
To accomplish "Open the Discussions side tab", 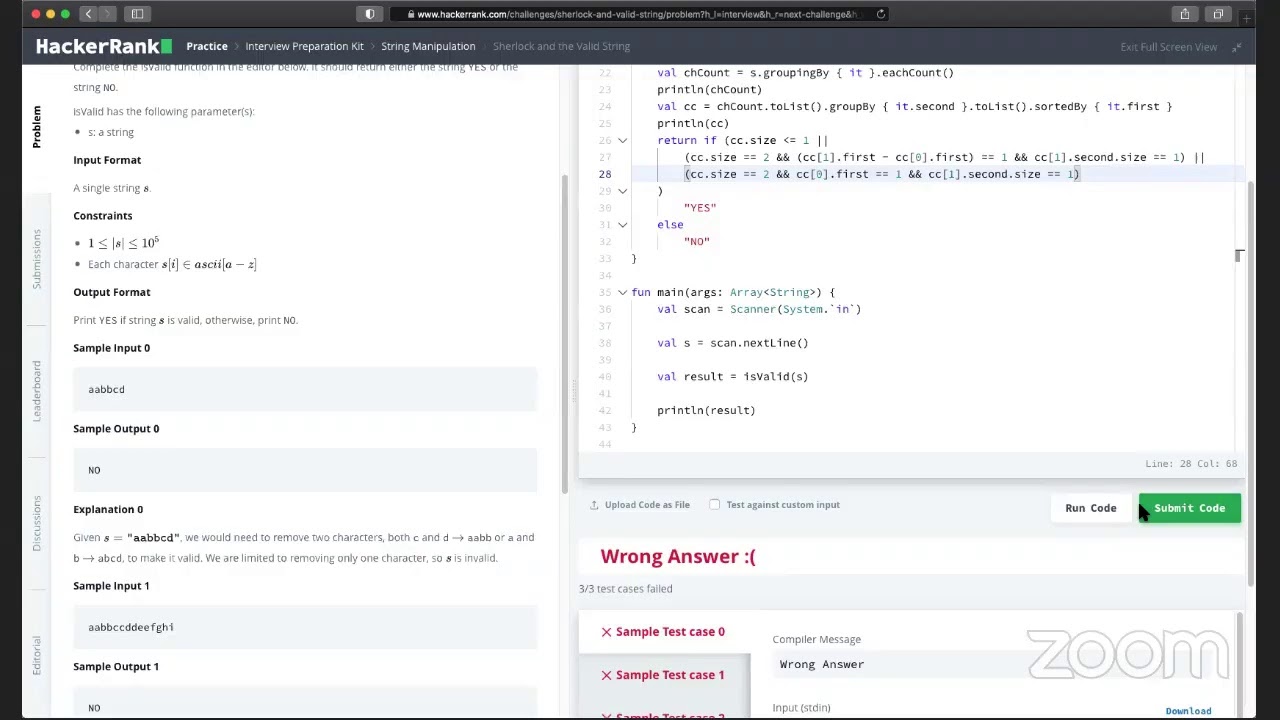I will coord(36,523).
